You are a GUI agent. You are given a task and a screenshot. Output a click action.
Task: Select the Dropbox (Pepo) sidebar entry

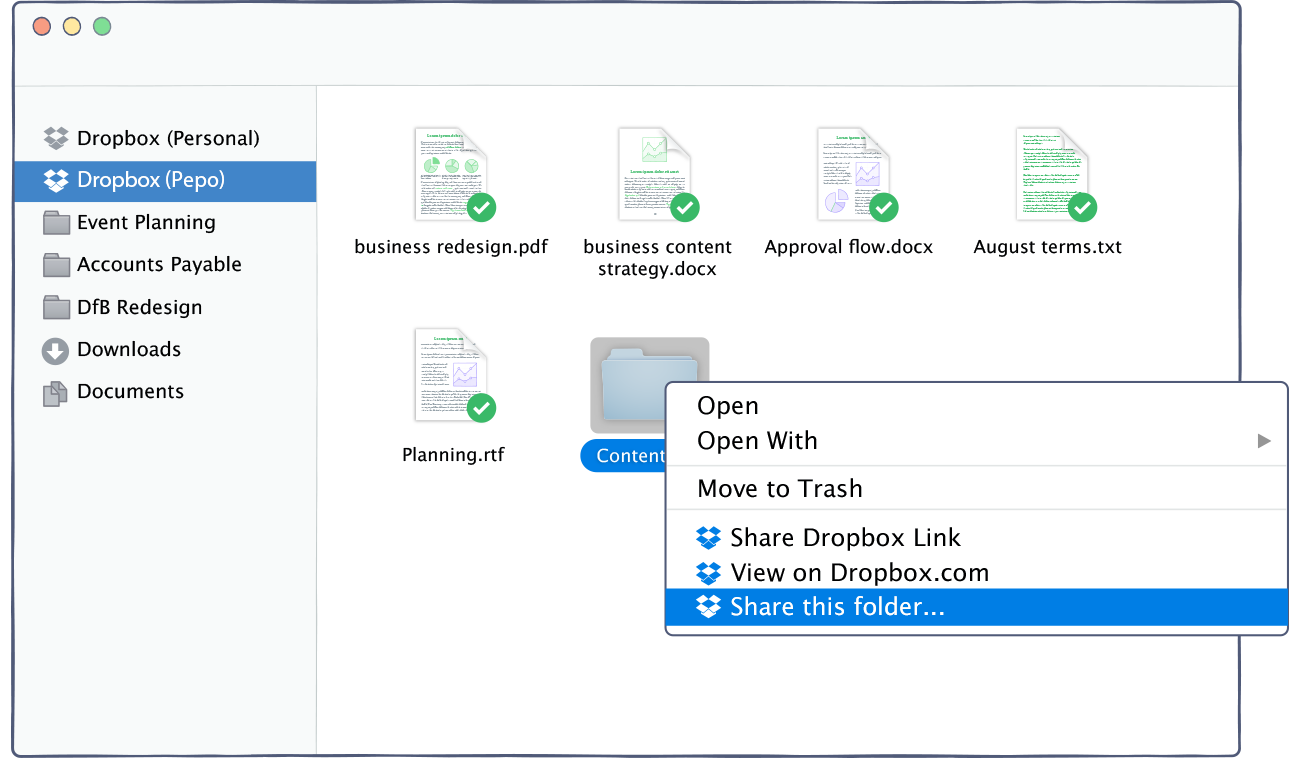pos(150,180)
